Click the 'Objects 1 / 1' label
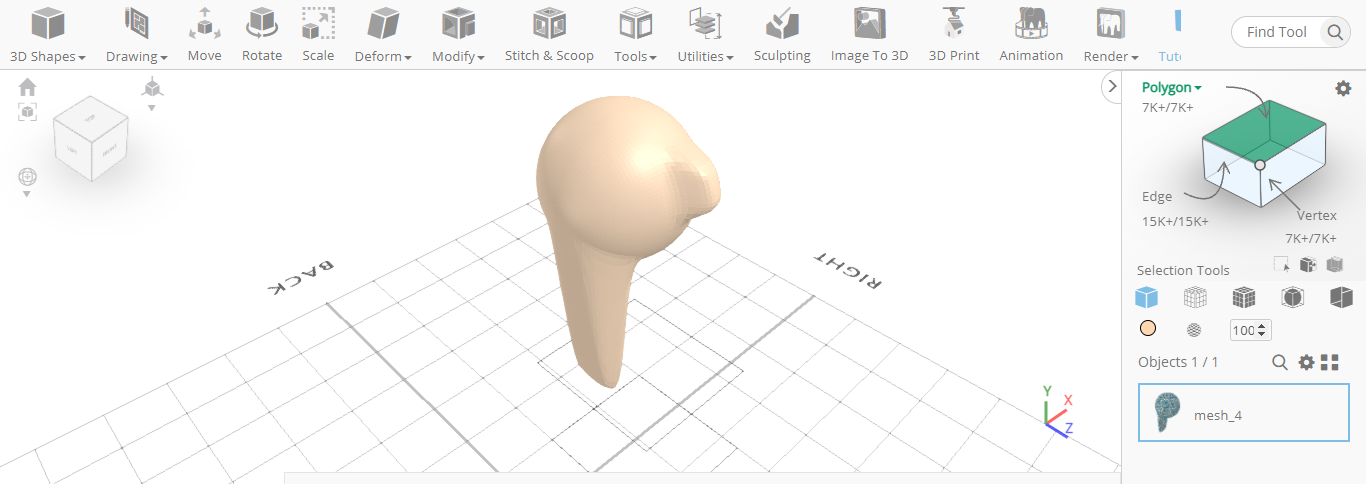The image size is (1366, 484). coord(1178,362)
